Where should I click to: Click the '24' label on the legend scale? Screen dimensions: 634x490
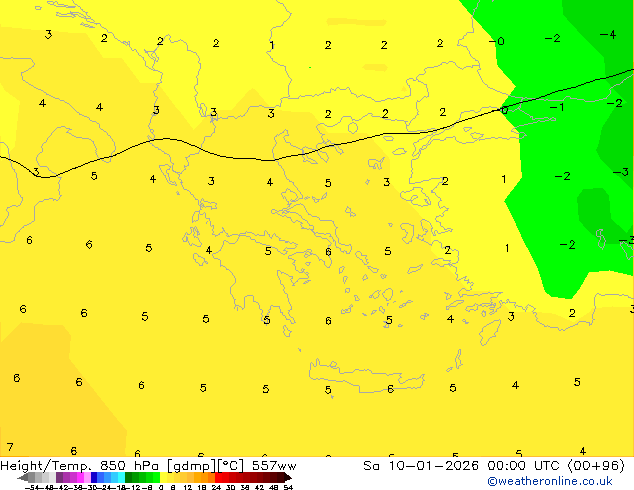[216, 487]
